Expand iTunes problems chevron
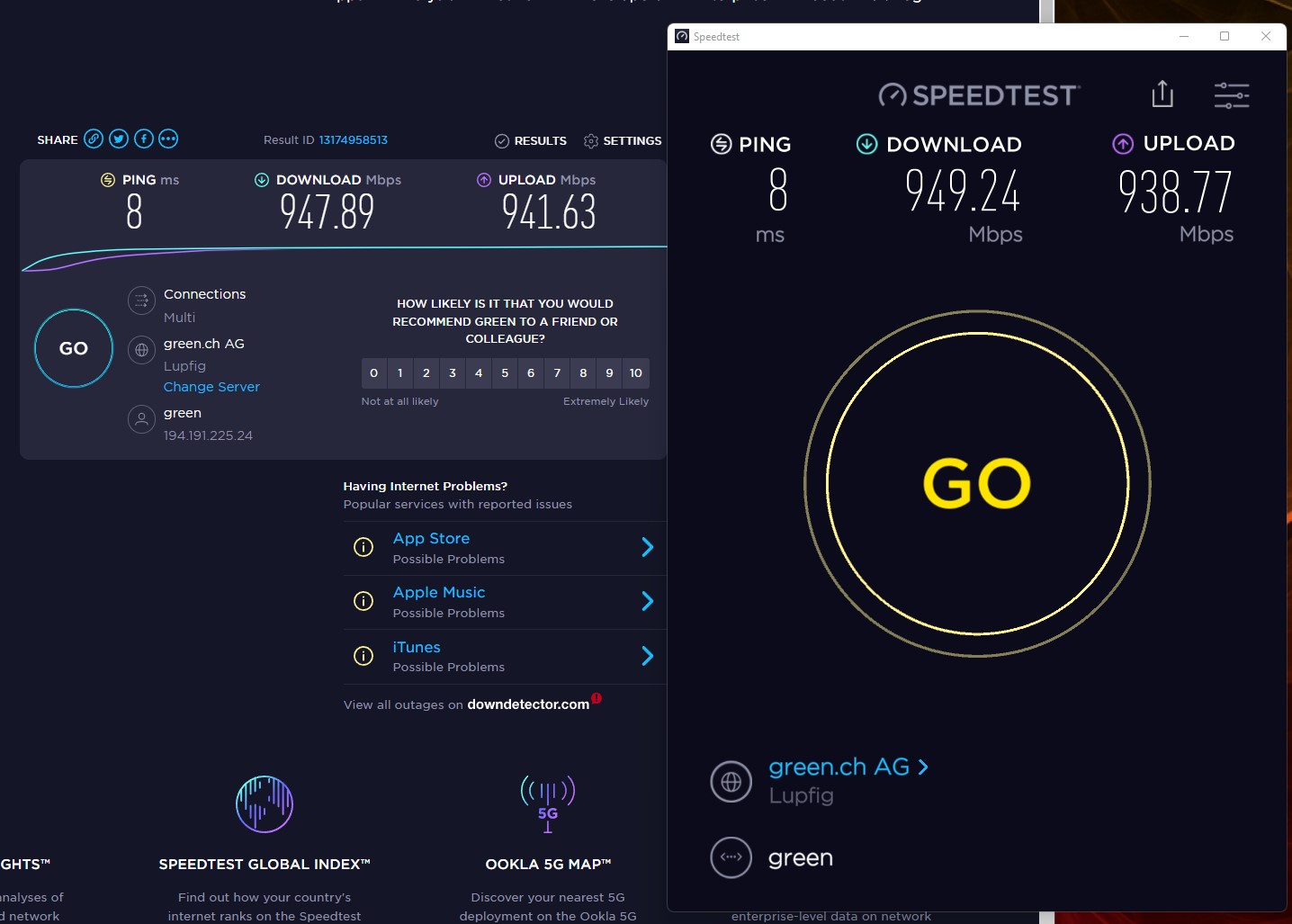The height and width of the screenshot is (924, 1292). (647, 656)
